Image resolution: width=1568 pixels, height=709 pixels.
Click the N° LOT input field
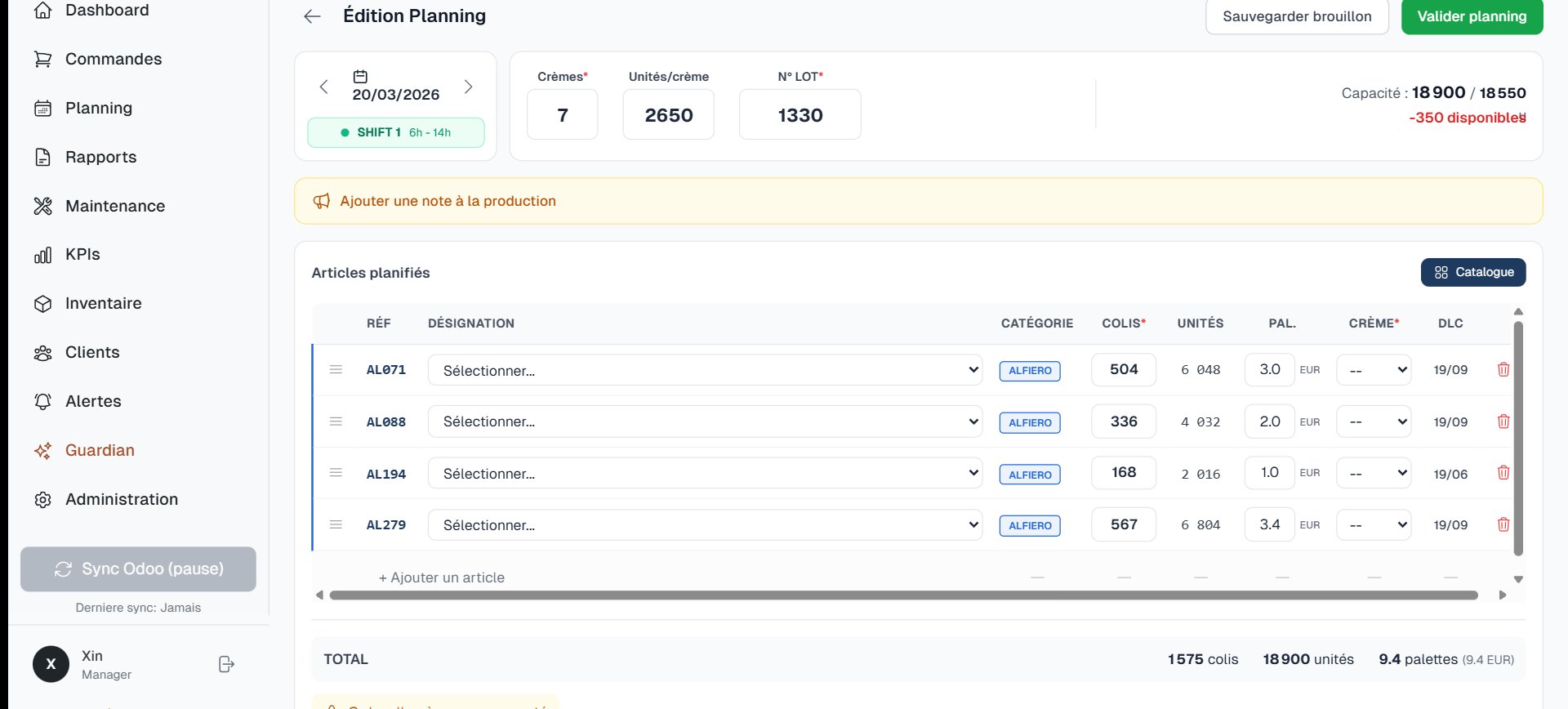[800, 115]
